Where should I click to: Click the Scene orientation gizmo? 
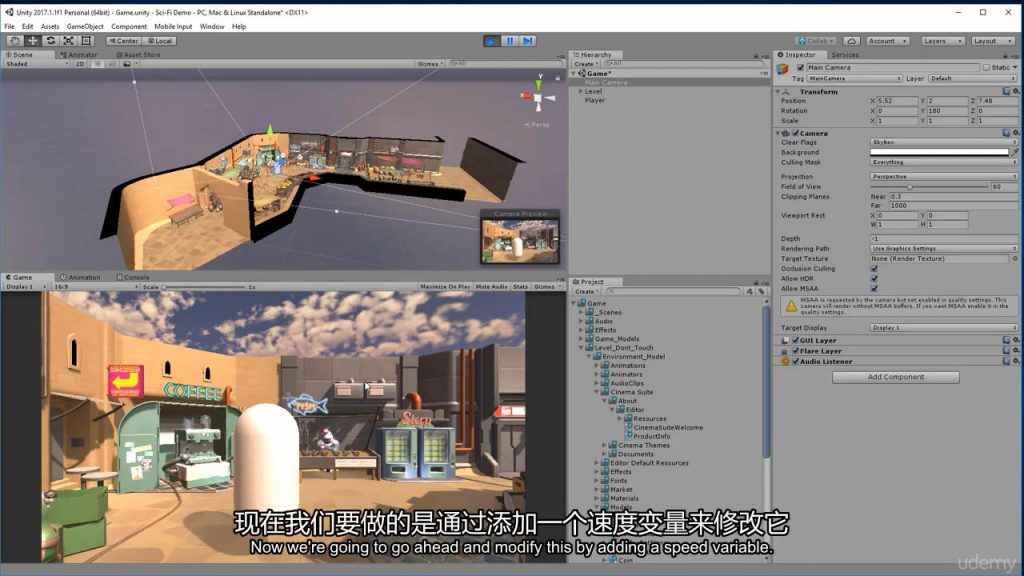(x=538, y=98)
